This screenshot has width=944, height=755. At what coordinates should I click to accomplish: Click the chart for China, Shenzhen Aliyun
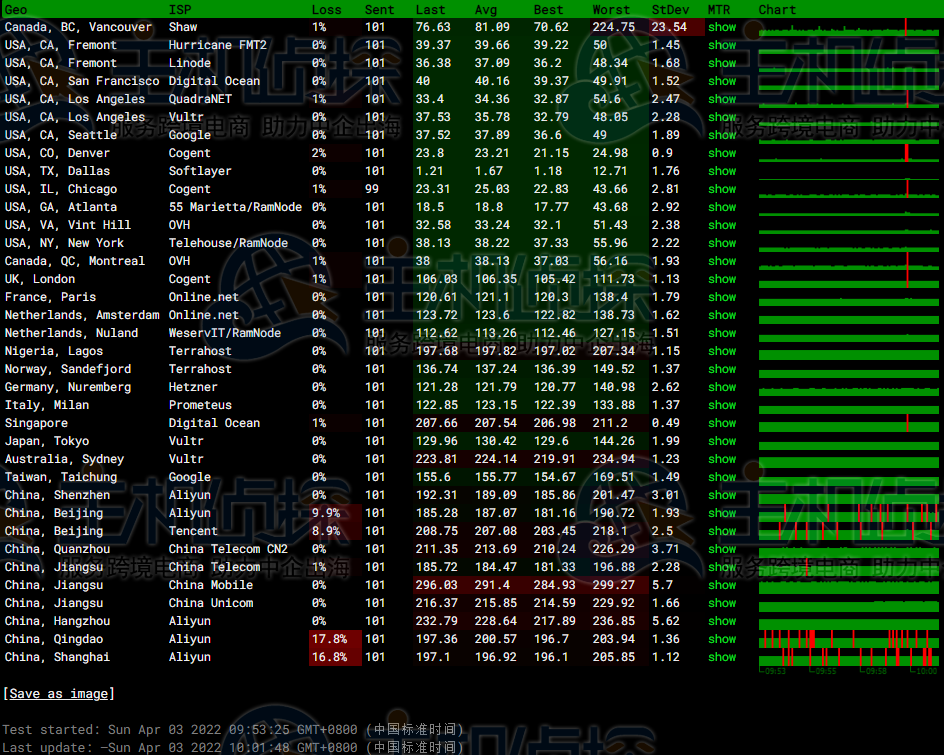pos(848,495)
